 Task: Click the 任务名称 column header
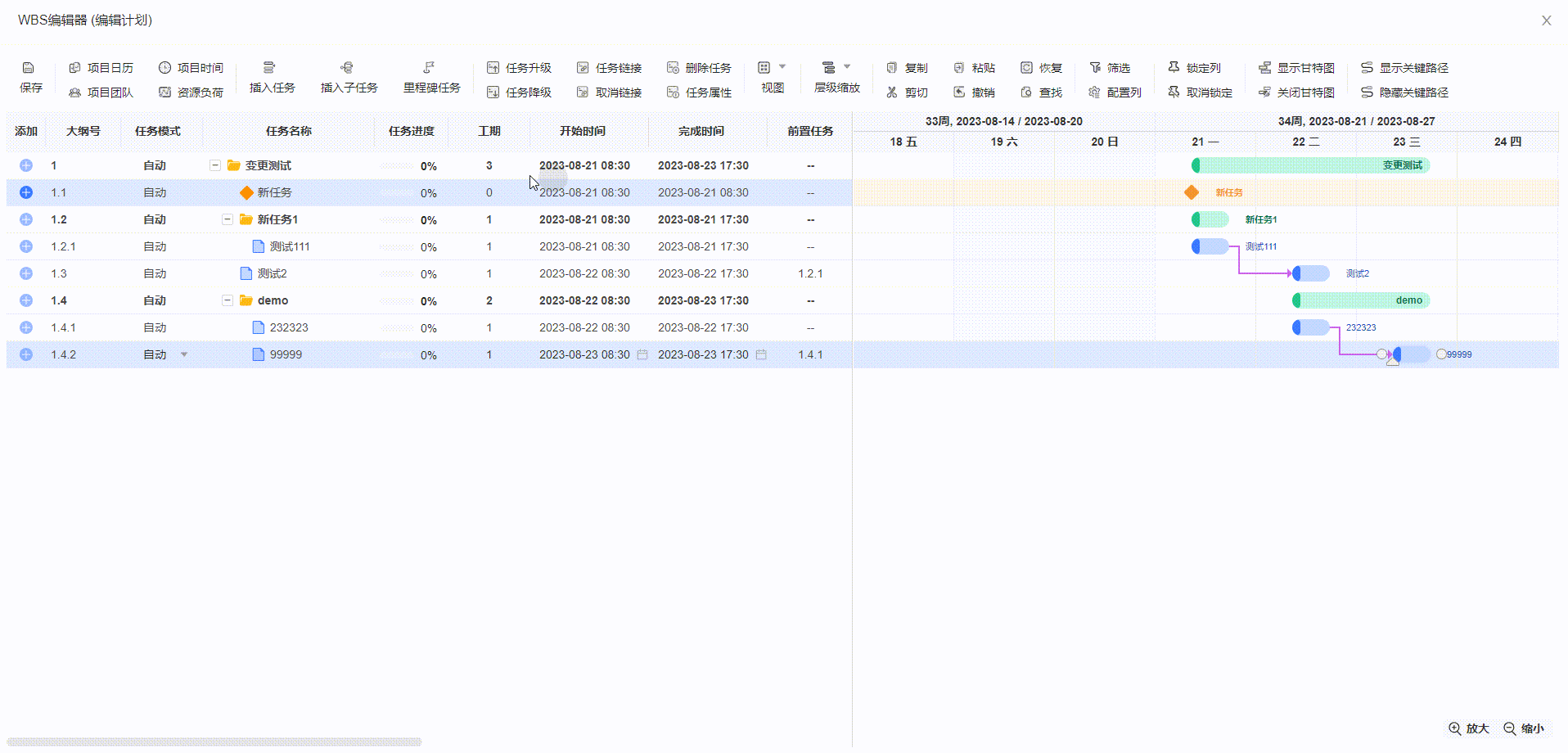pos(288,131)
